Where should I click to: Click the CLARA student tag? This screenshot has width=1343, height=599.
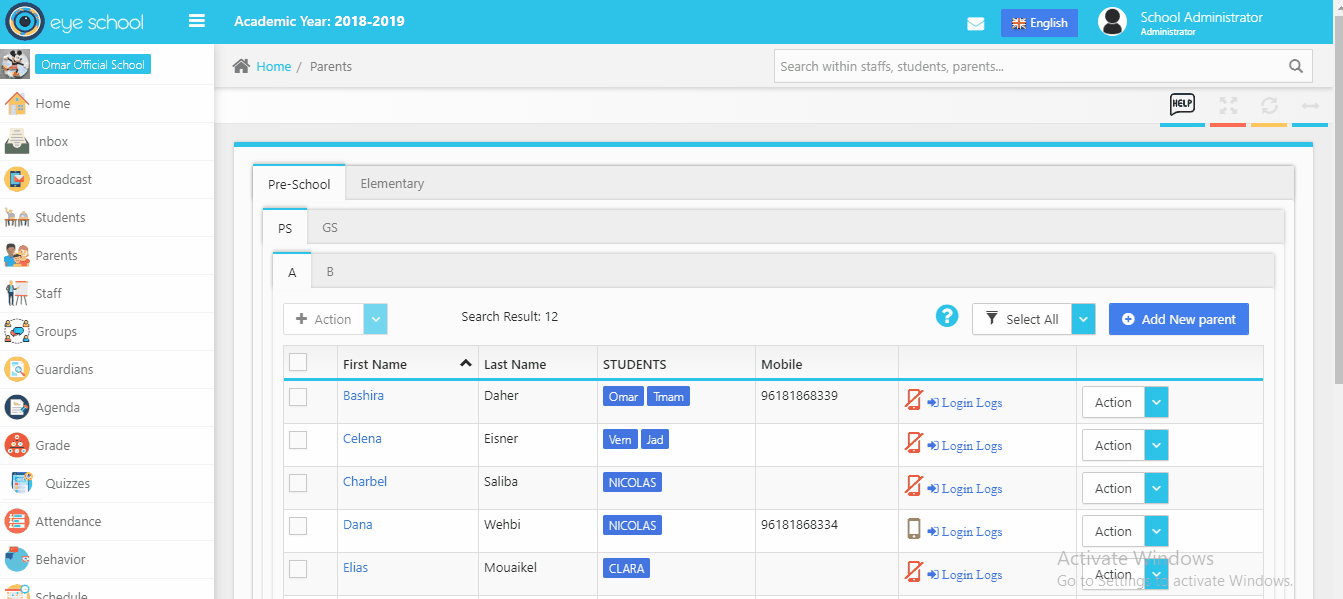(626, 569)
